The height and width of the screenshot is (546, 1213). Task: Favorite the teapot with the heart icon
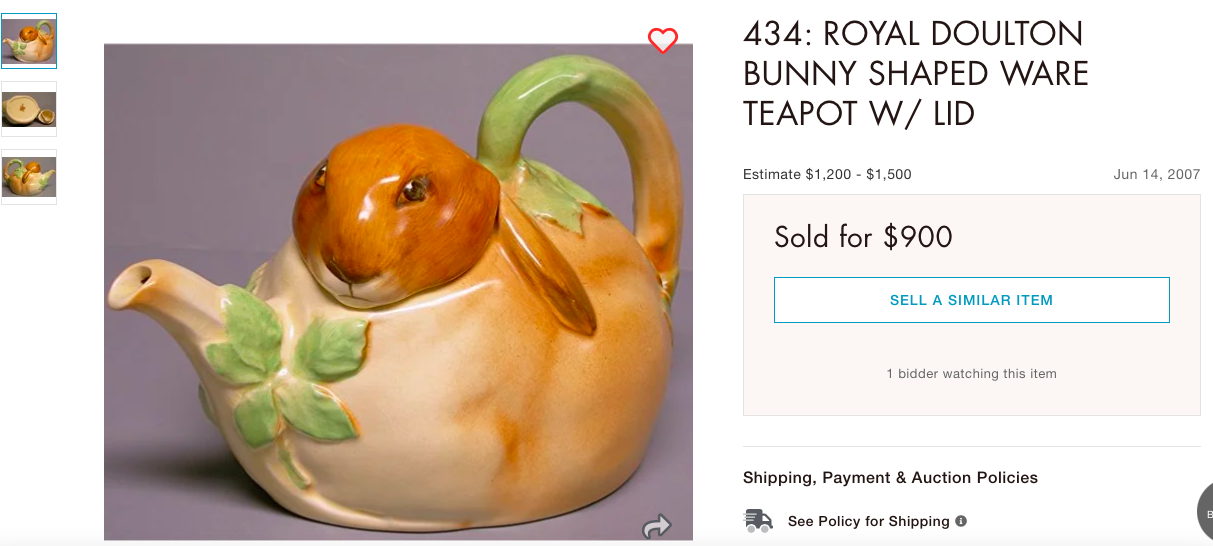pos(663,41)
